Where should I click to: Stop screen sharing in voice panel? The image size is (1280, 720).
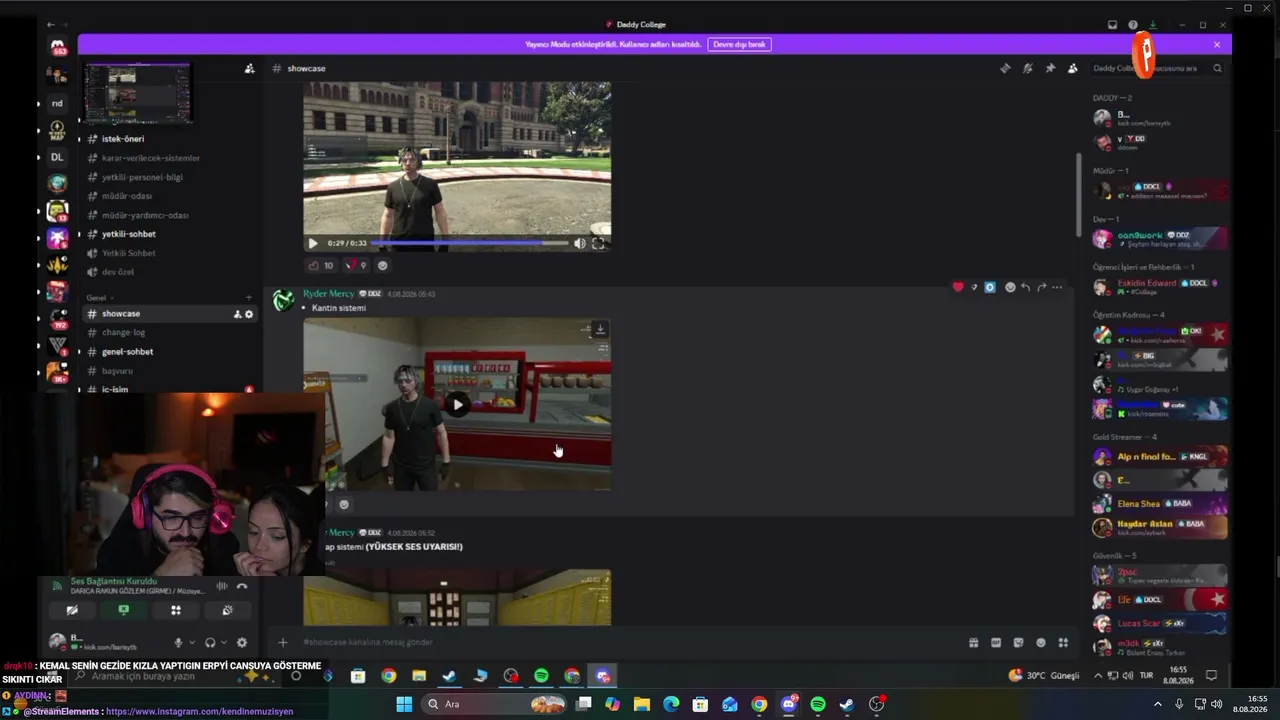point(124,610)
